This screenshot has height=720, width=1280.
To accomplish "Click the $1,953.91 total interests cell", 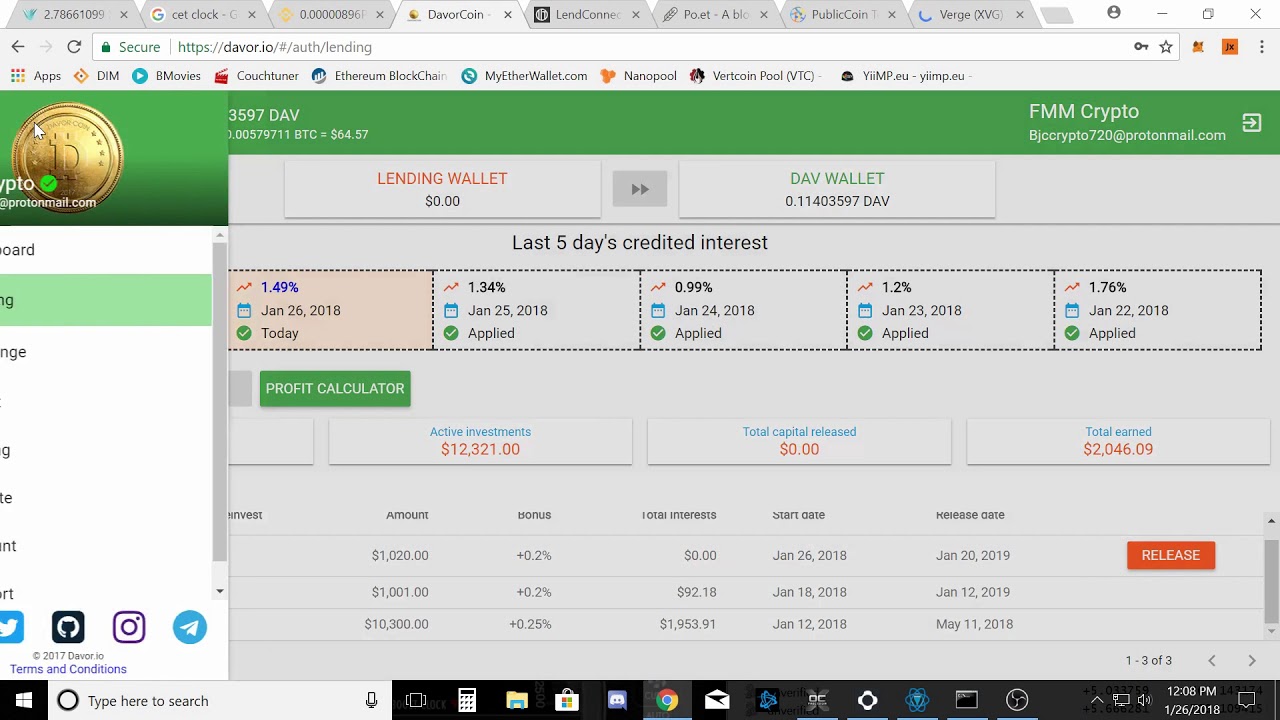I will 688,624.
